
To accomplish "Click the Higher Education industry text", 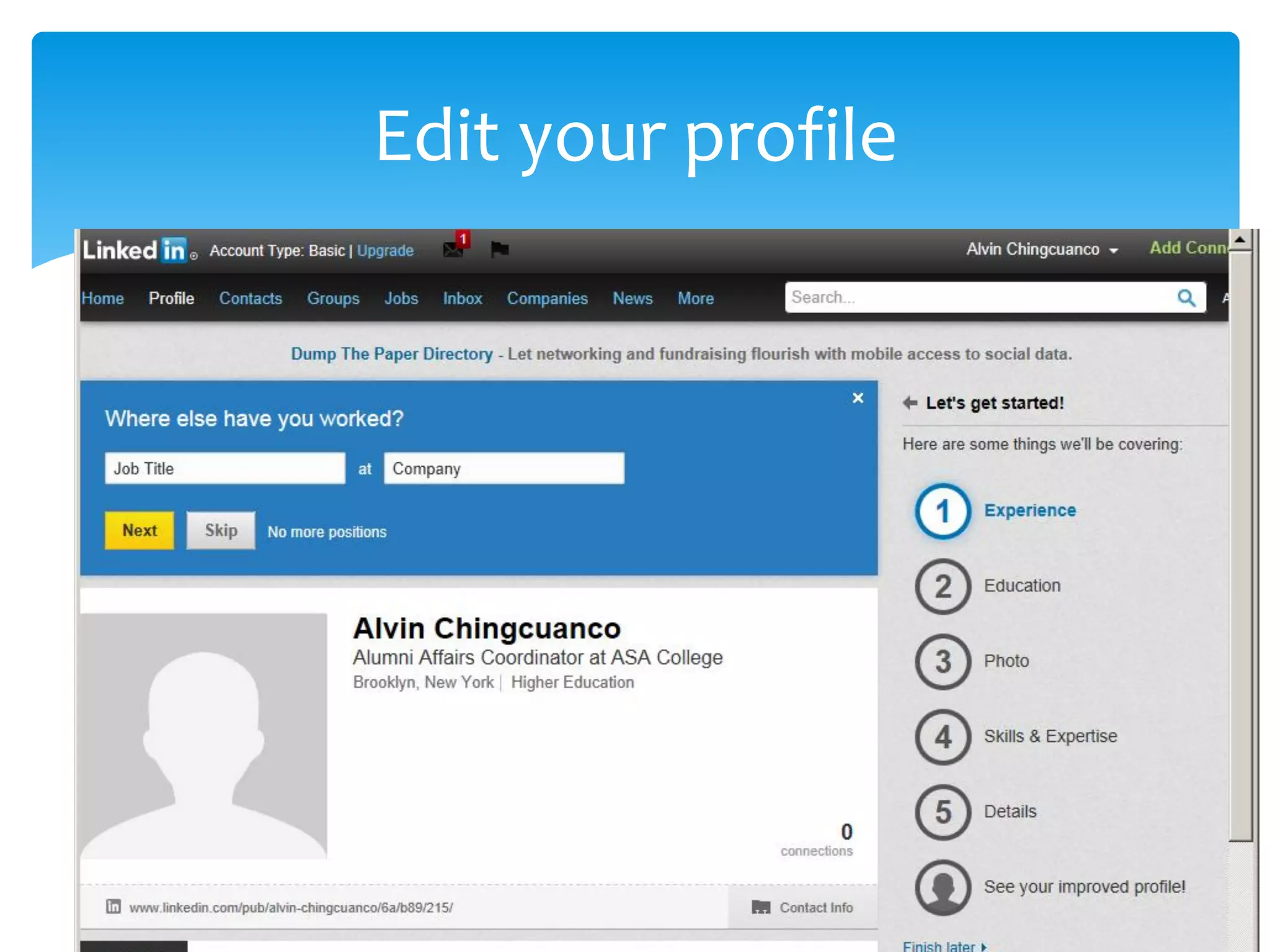I will [572, 682].
